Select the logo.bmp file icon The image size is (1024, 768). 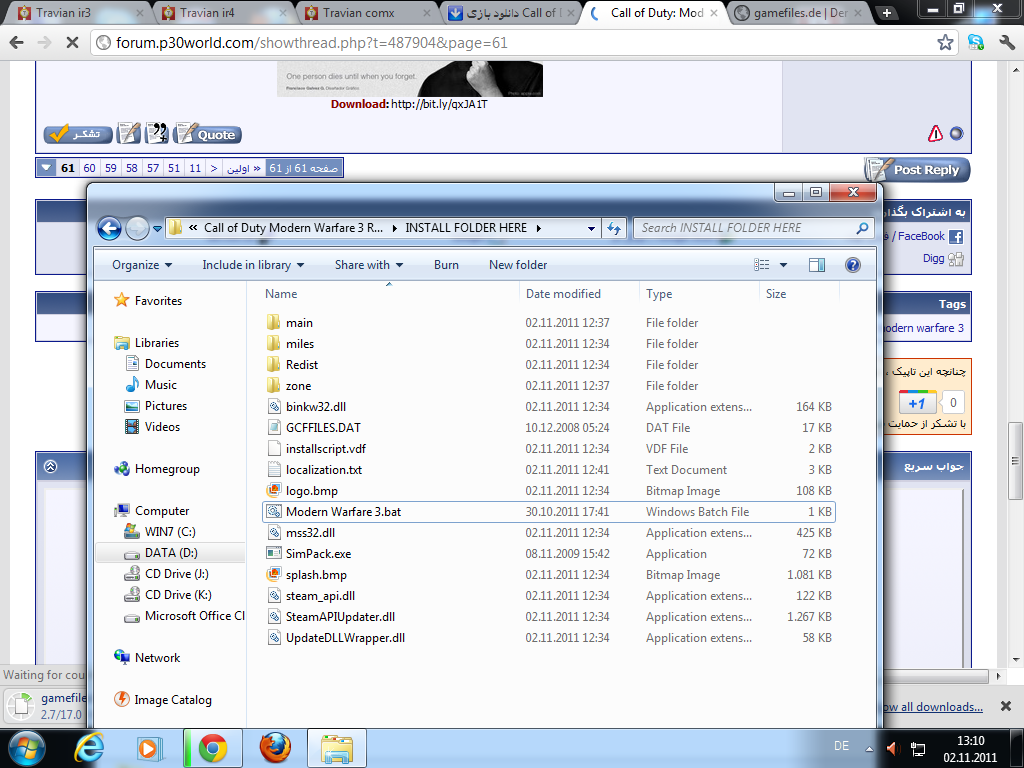pyautogui.click(x=274, y=490)
